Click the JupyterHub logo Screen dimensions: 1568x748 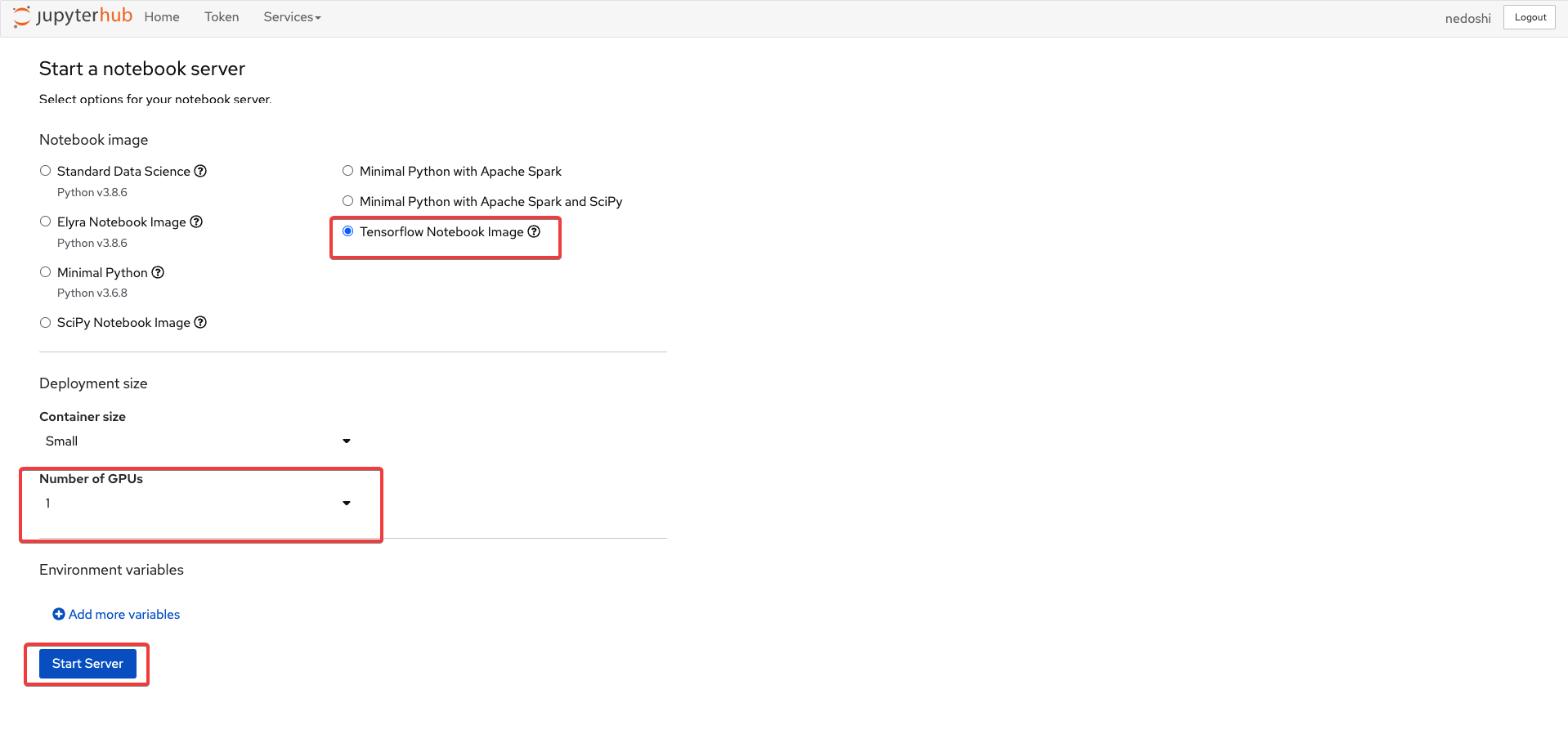point(73,16)
